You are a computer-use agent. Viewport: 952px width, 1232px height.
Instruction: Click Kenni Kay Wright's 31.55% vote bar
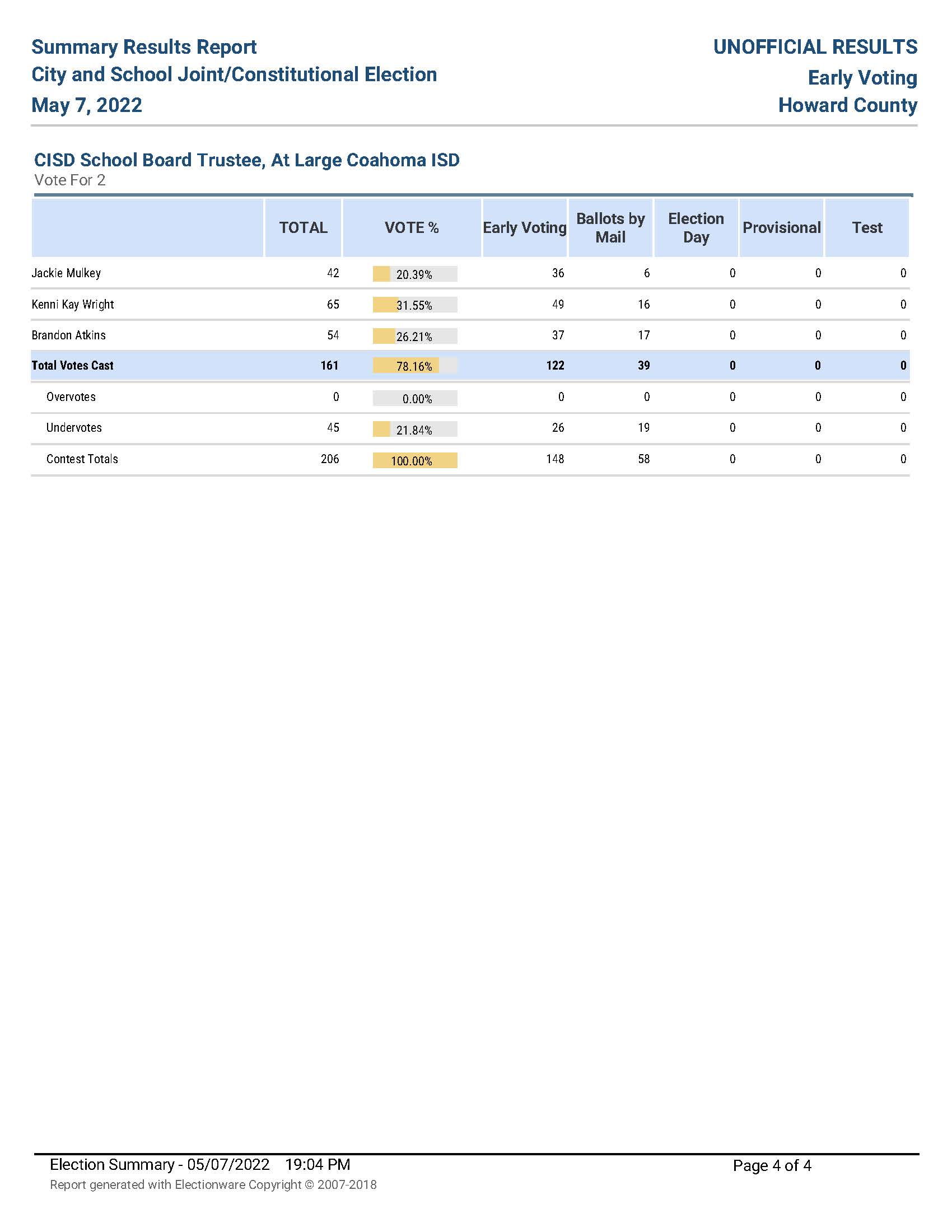pos(414,305)
